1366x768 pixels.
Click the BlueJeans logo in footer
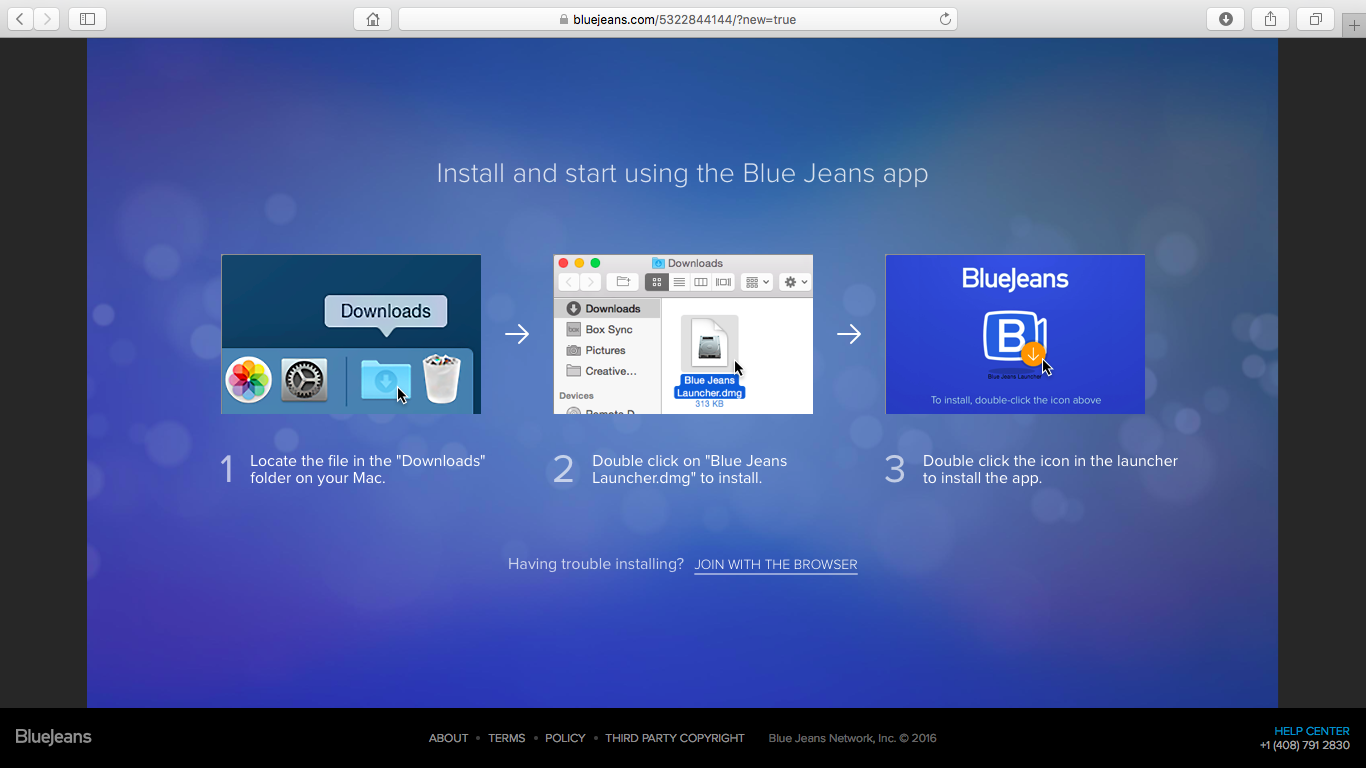click(x=53, y=737)
